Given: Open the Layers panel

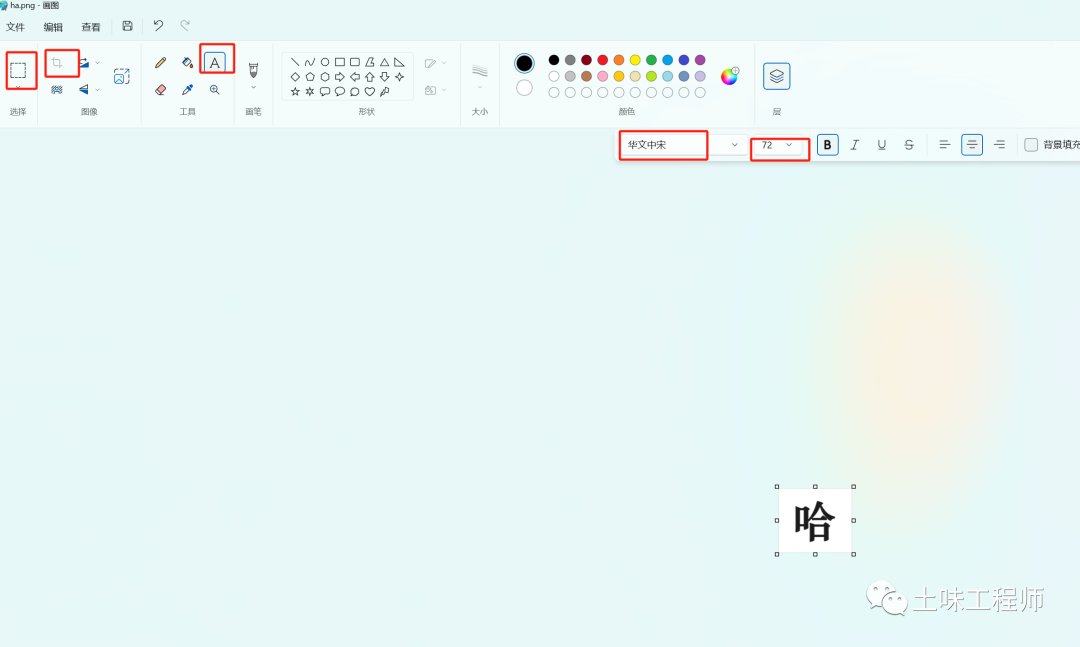Looking at the screenshot, I should (776, 76).
